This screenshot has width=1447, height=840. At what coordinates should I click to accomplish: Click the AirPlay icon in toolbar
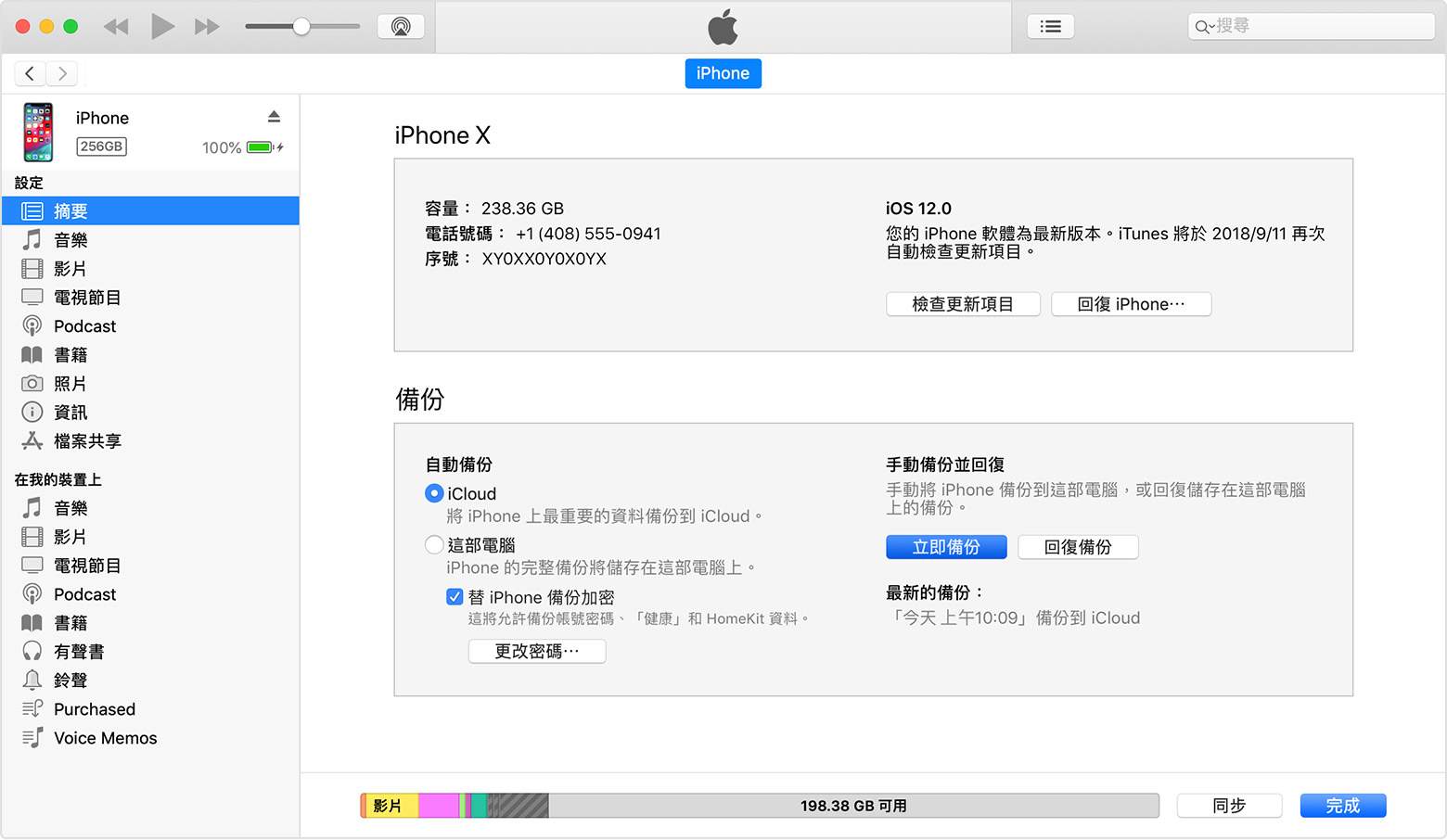[401, 27]
